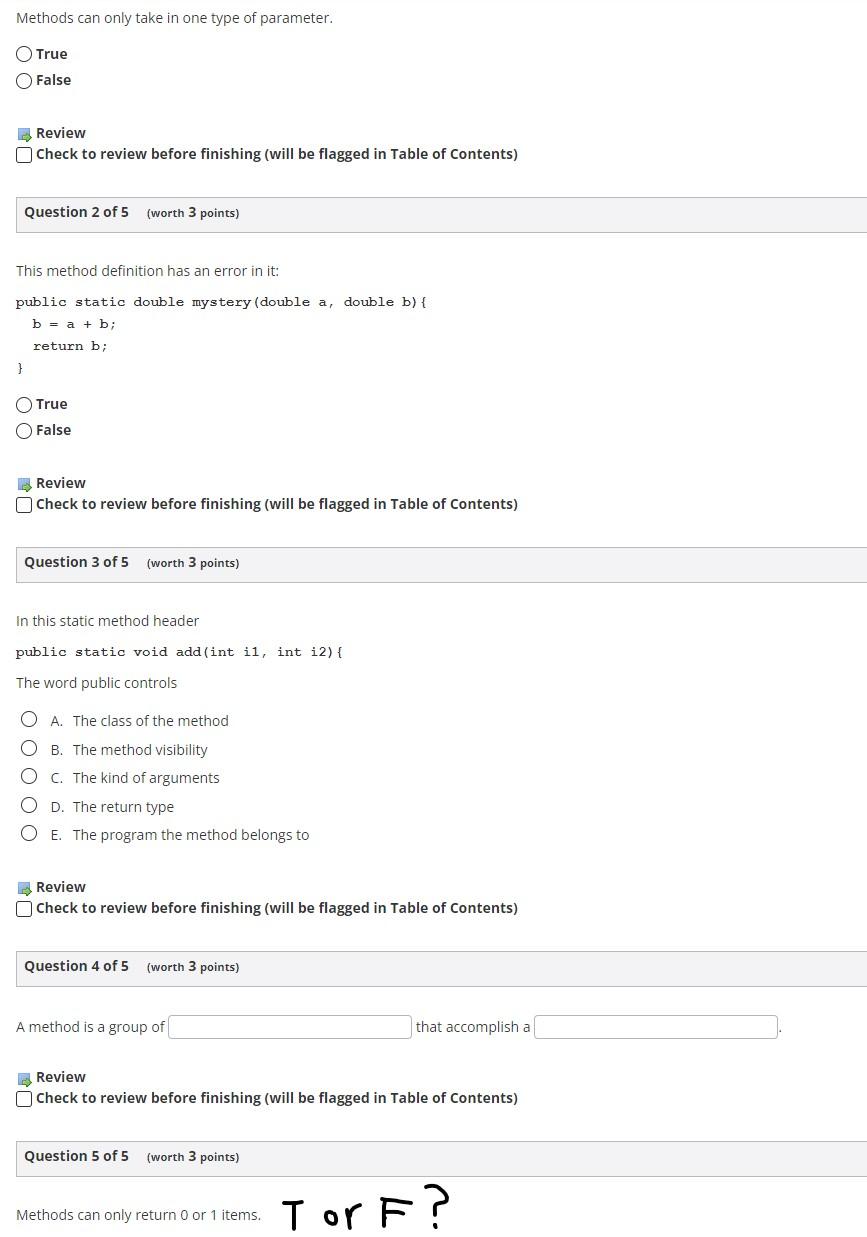The height and width of the screenshot is (1237, 867).
Task: Select option E about program the method belongs to
Action: pyautogui.click(x=29, y=832)
